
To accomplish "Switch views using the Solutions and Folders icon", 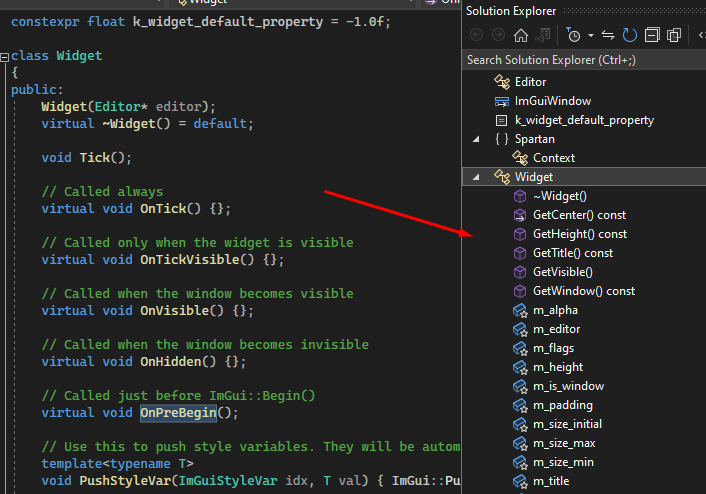I will (543, 35).
